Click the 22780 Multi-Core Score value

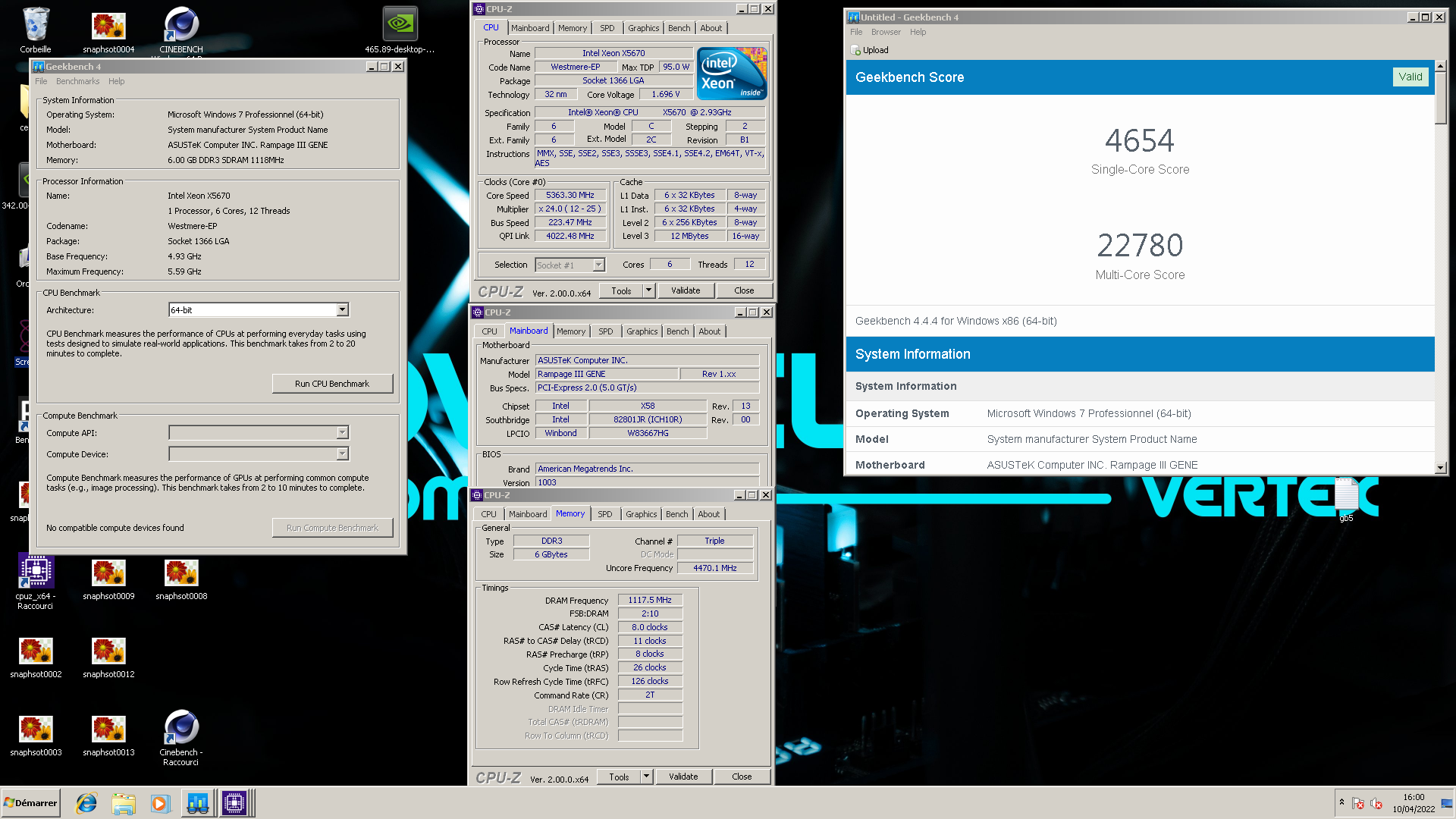click(1140, 246)
